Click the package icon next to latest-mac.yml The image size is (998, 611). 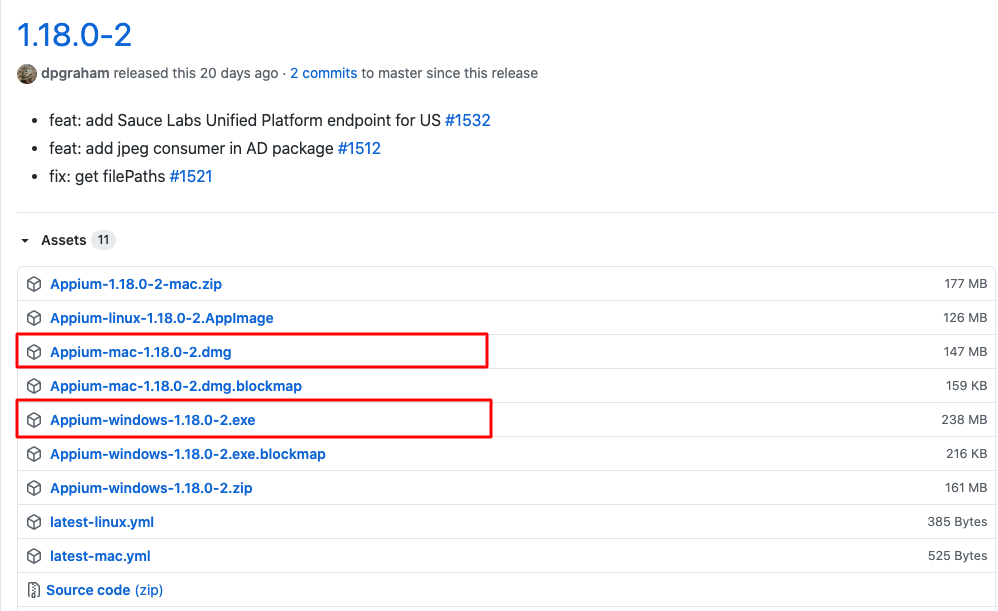click(x=33, y=555)
